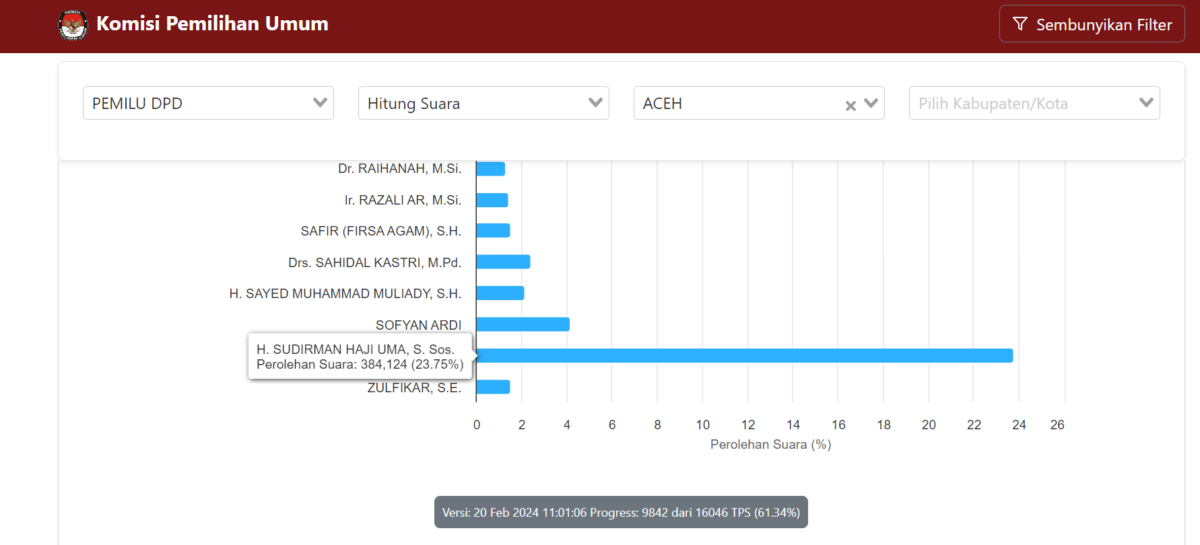
Task: Click the Safir (Firsa Agam) bar
Action: pyautogui.click(x=493, y=230)
